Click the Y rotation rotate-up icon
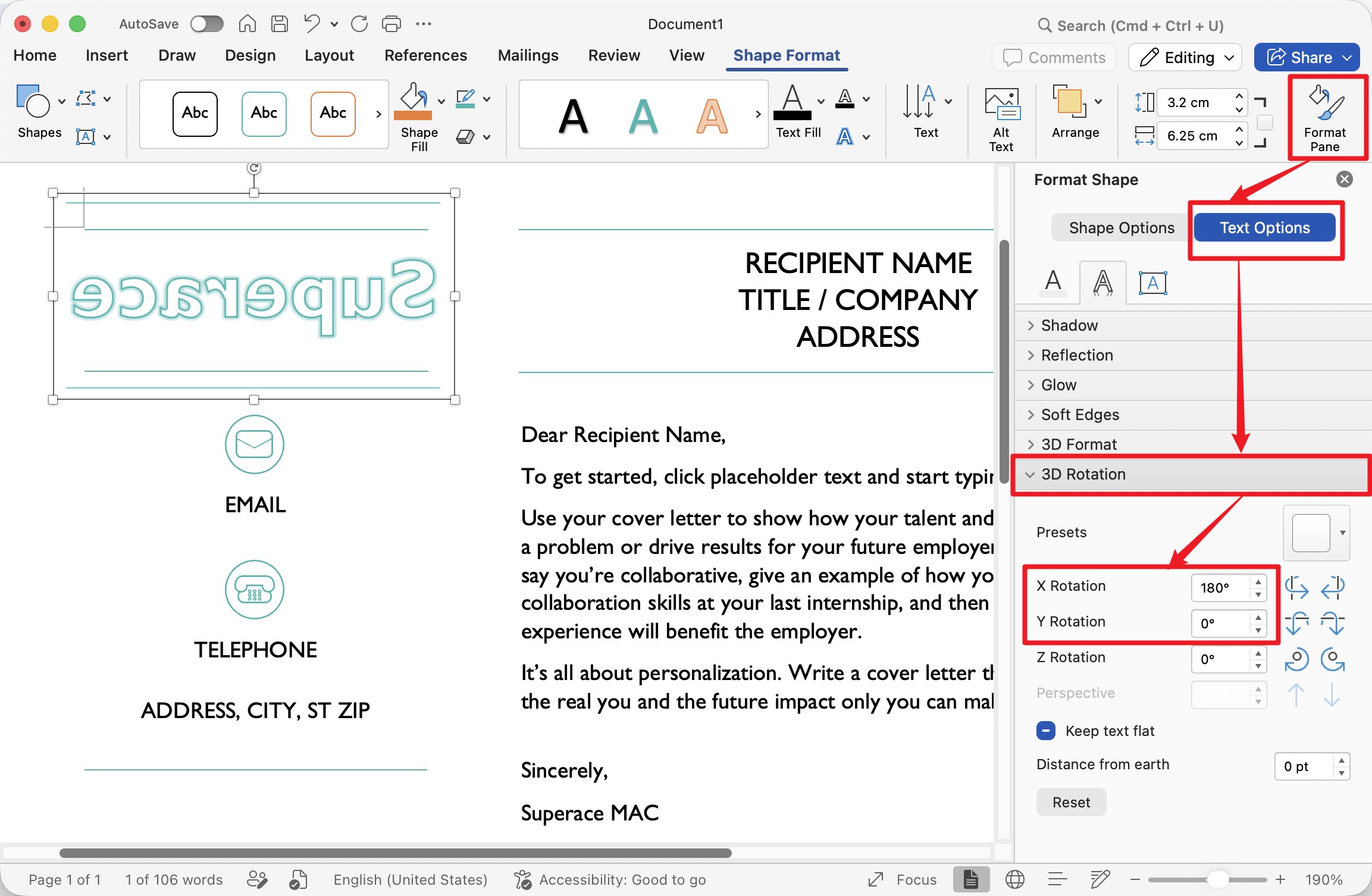The height and width of the screenshot is (896, 1372). tap(1296, 623)
